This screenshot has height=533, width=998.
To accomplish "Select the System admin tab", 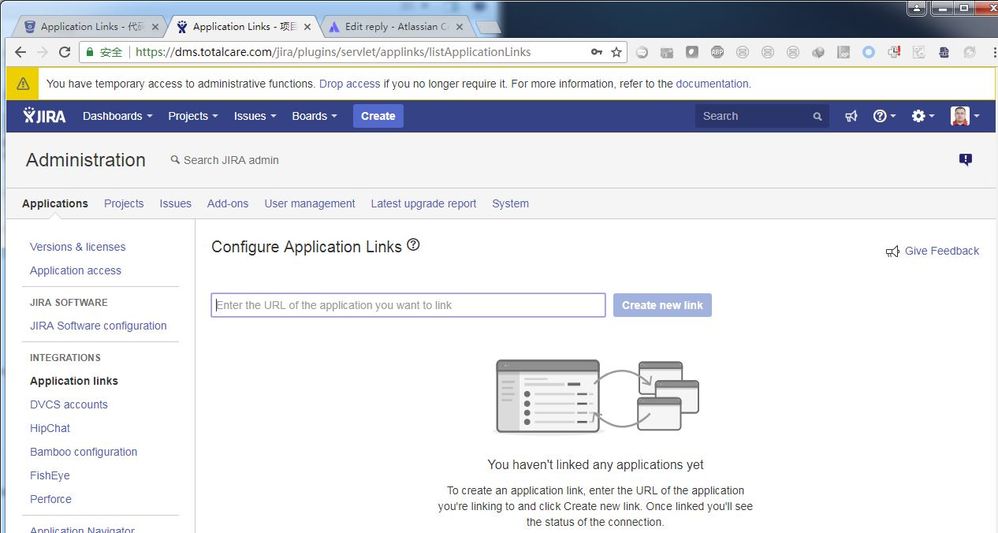I will [x=510, y=204].
